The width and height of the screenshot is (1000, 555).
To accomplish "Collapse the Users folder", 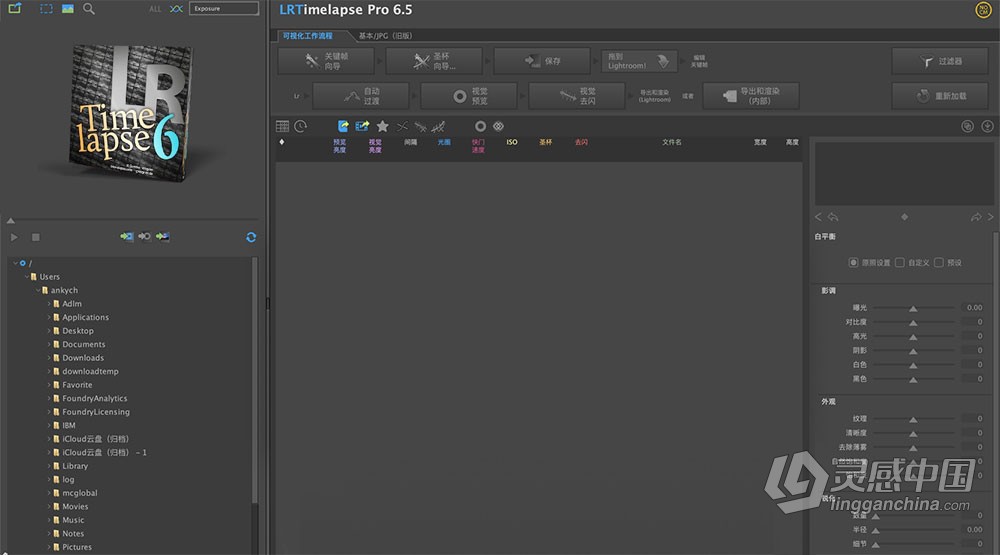I will (27, 277).
